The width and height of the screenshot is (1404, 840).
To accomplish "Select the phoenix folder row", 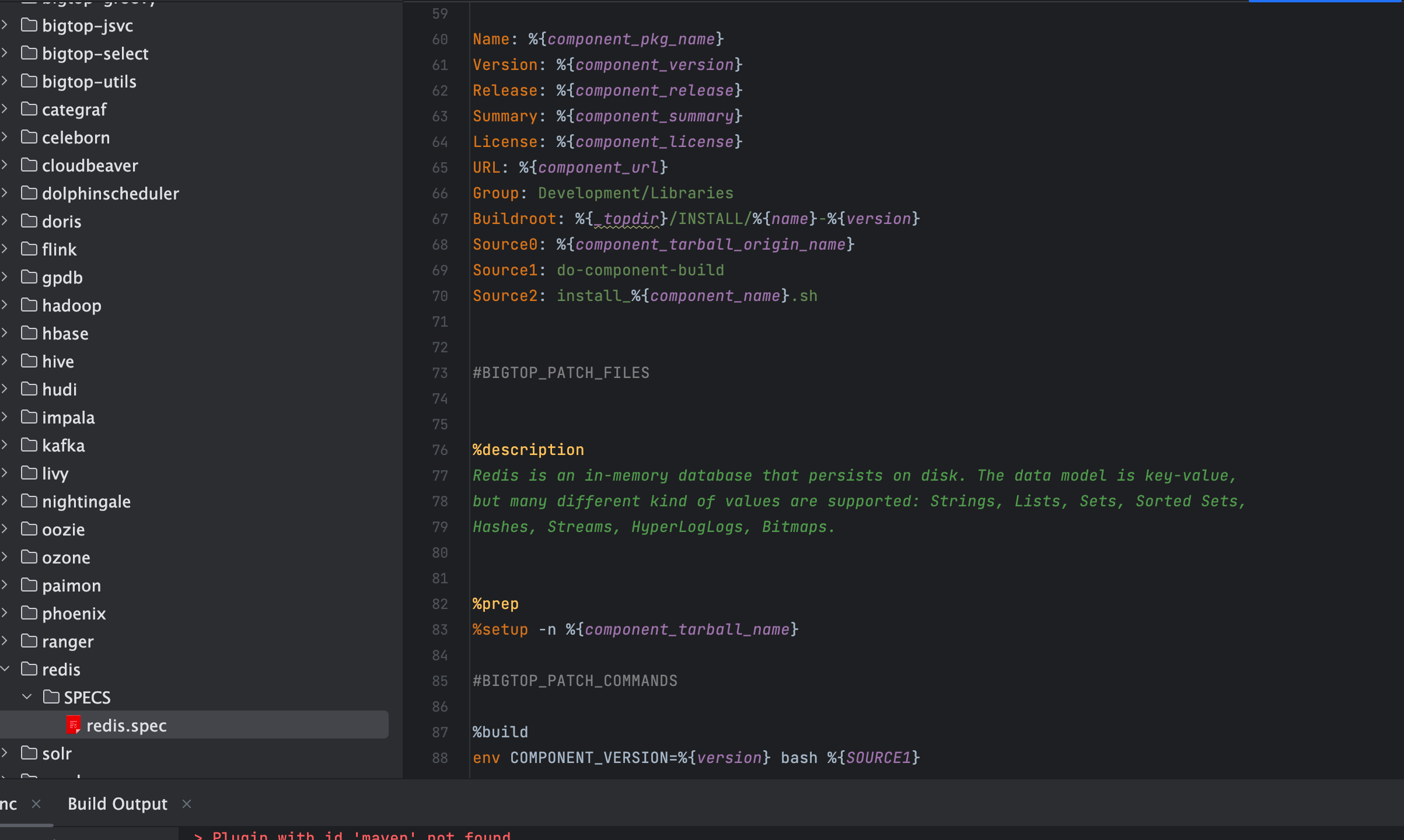I will tap(194, 613).
